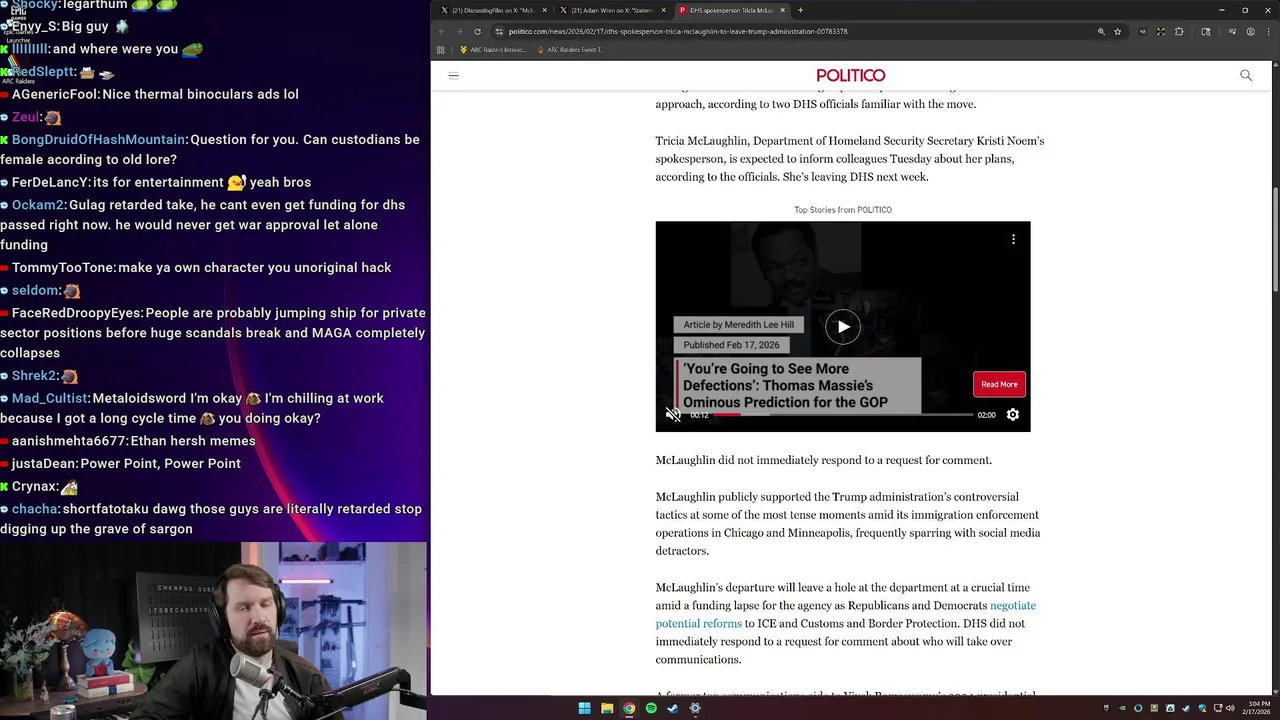The height and width of the screenshot is (720, 1280).
Task: Go forward in the browser
Action: (460, 31)
